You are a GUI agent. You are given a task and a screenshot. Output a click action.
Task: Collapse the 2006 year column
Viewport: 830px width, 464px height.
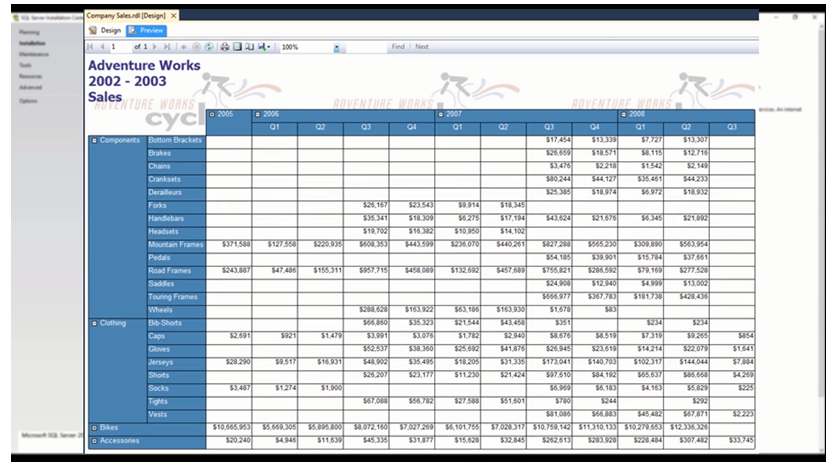pos(258,114)
